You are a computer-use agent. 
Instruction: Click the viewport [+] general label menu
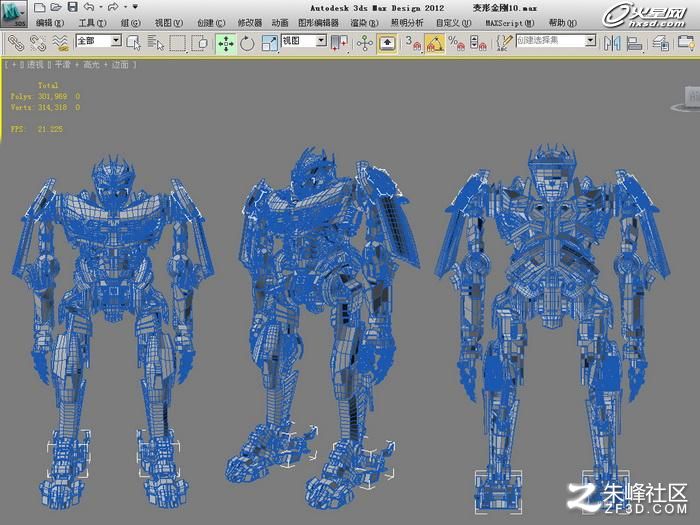[14, 65]
